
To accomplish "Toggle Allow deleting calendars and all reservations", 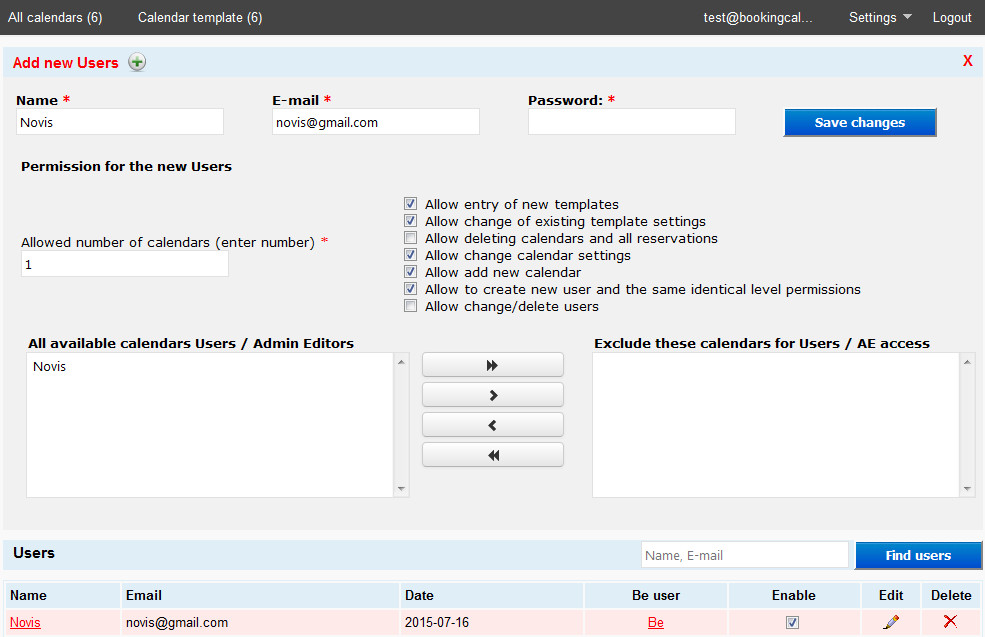I will pos(410,238).
